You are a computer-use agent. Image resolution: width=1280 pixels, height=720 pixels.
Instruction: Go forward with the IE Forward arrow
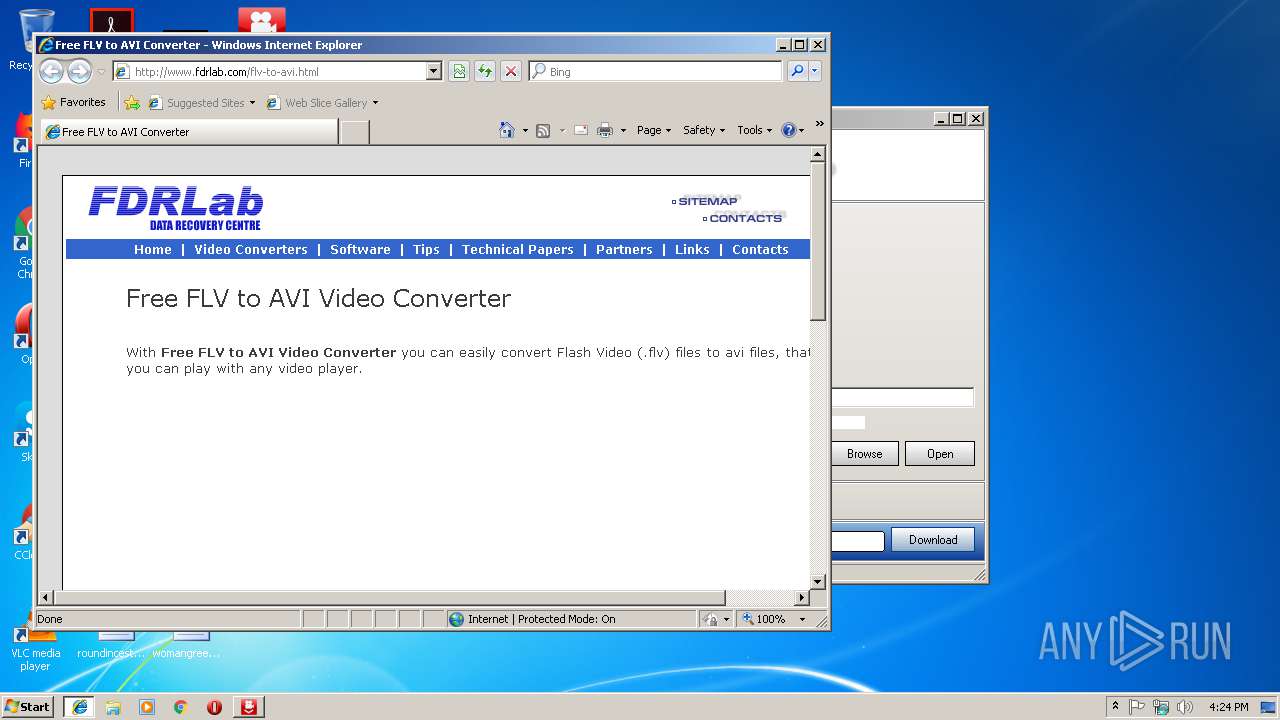pos(79,71)
